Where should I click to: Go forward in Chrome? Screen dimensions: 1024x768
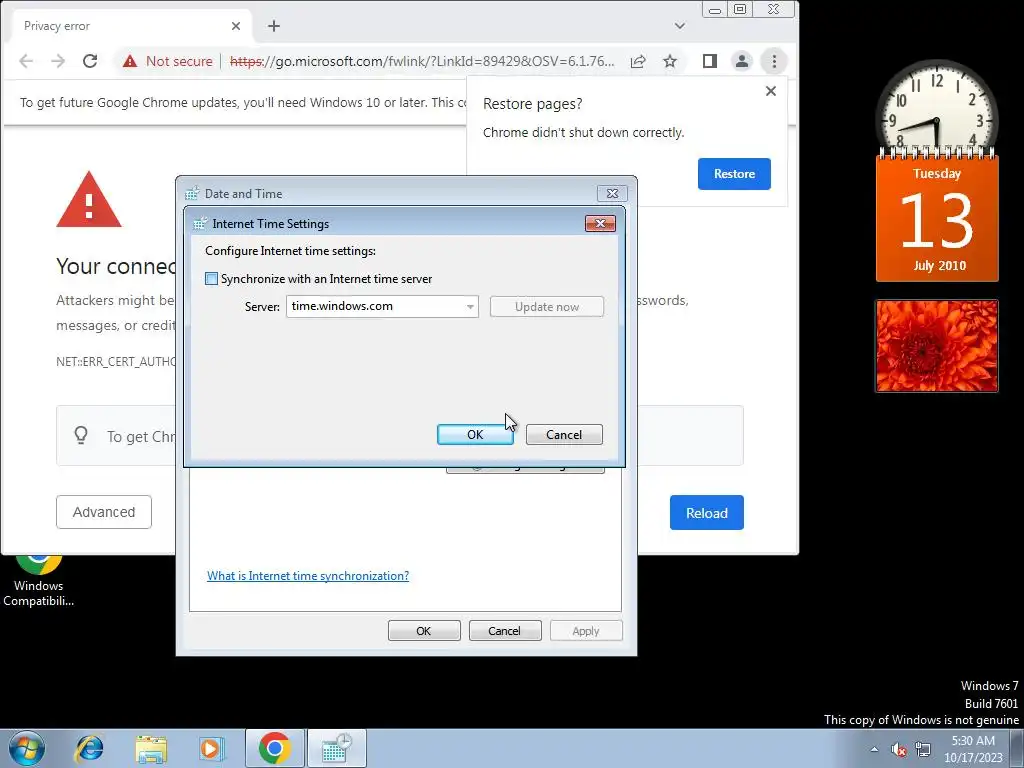58,61
